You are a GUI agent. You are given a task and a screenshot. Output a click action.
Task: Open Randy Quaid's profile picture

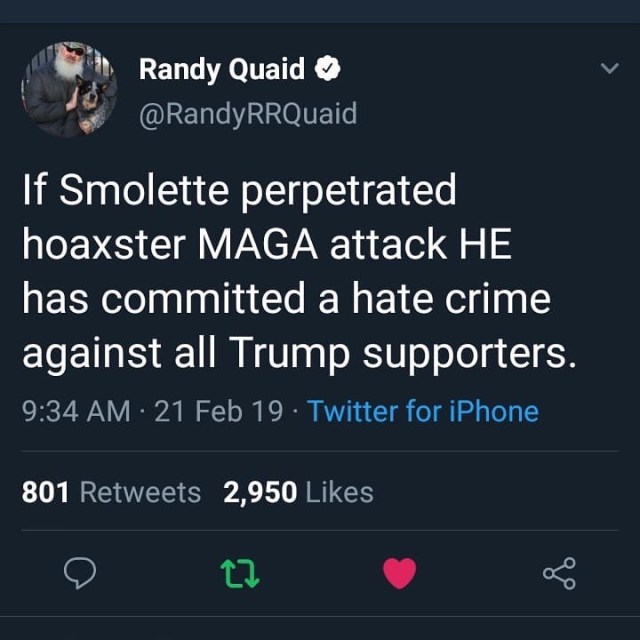click(x=68, y=89)
